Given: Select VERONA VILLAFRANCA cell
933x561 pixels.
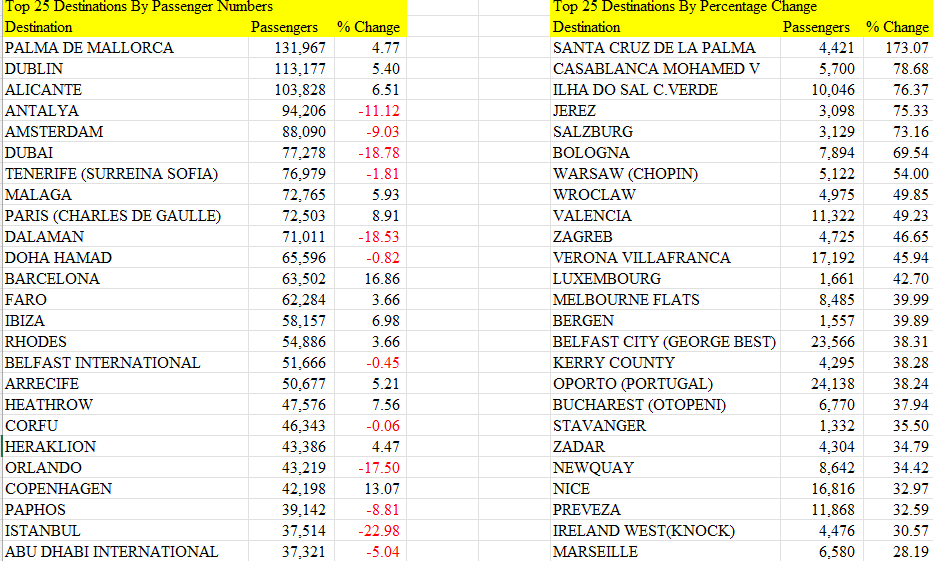Looking at the screenshot, I should pos(665,258).
